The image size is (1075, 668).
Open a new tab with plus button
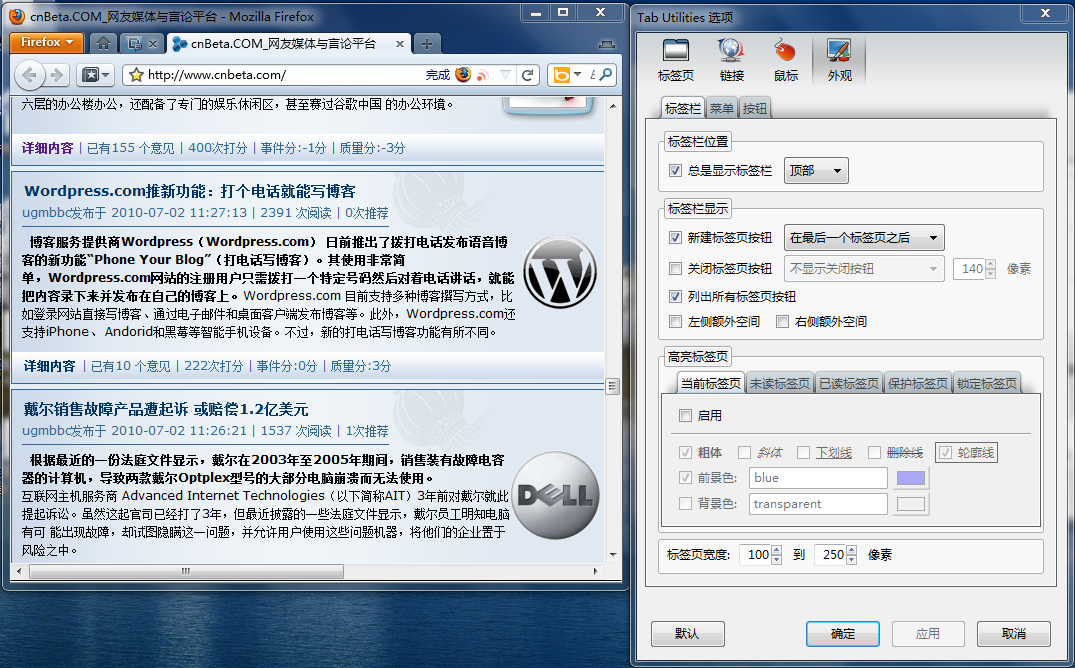click(x=426, y=44)
